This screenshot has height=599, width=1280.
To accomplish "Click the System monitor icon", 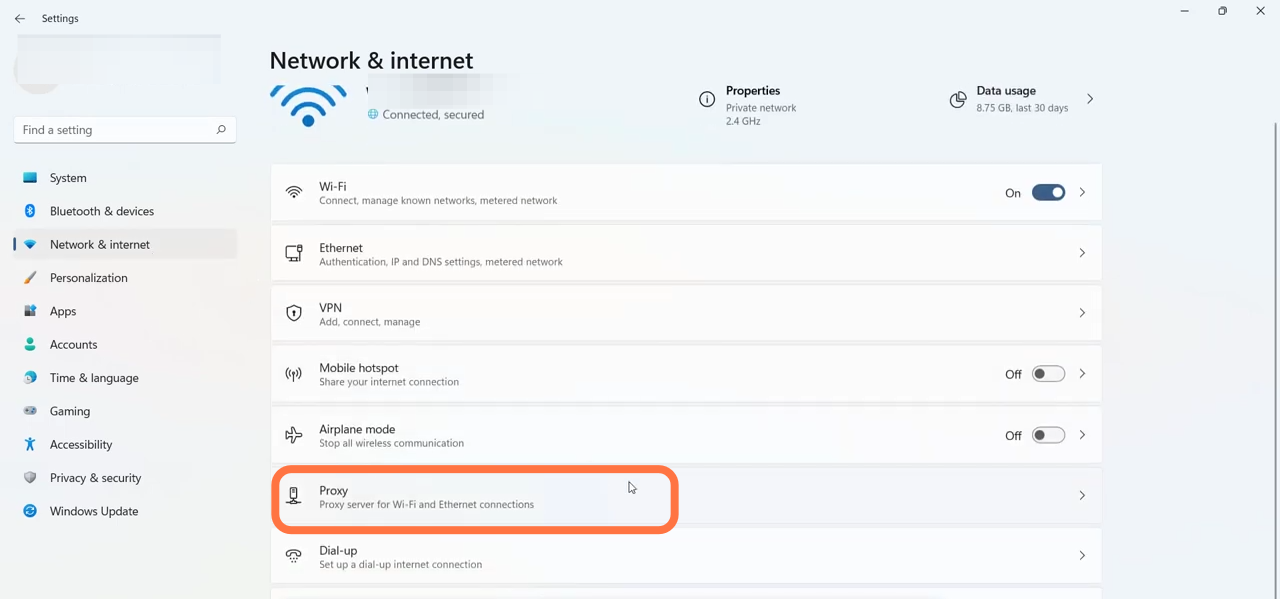I will pos(30,177).
